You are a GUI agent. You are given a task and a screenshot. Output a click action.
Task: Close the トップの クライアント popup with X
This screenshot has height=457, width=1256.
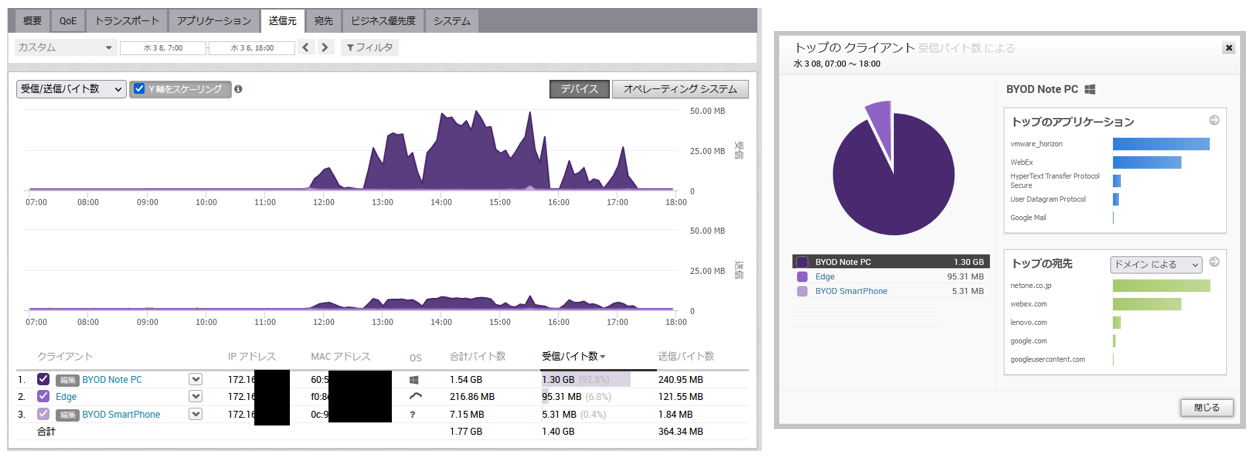[1228, 47]
